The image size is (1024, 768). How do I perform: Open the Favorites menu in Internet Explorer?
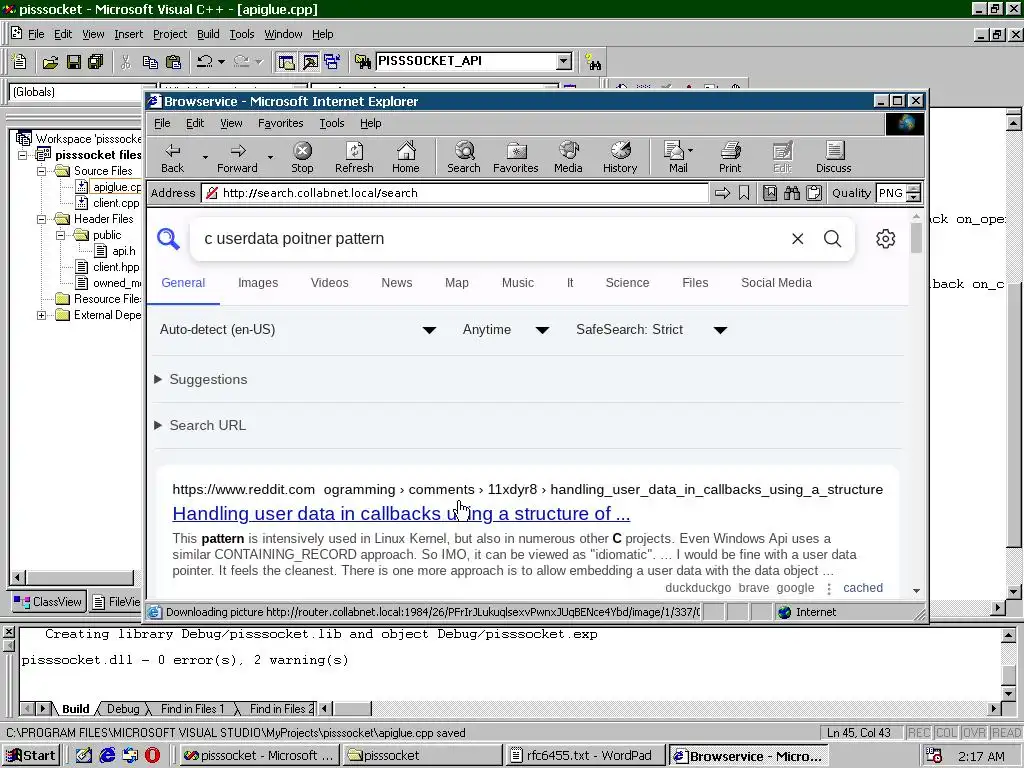[281, 123]
